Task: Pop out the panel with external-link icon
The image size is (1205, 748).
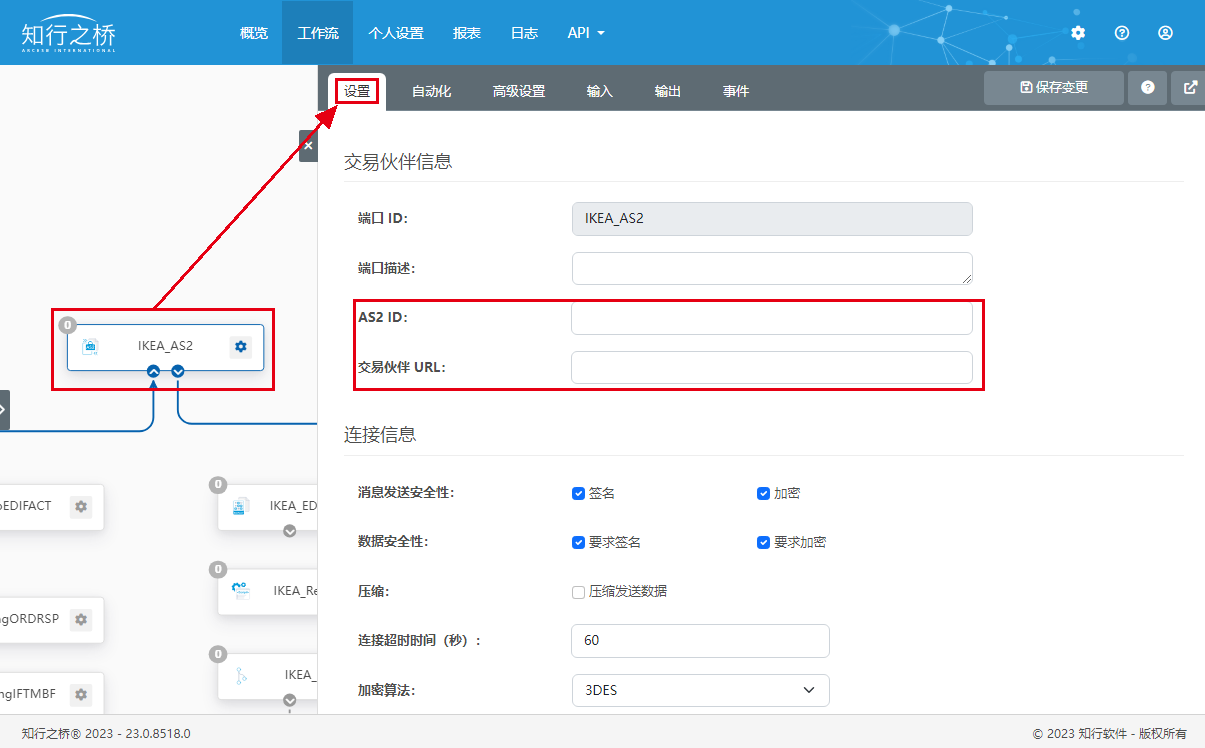Action: [1190, 88]
